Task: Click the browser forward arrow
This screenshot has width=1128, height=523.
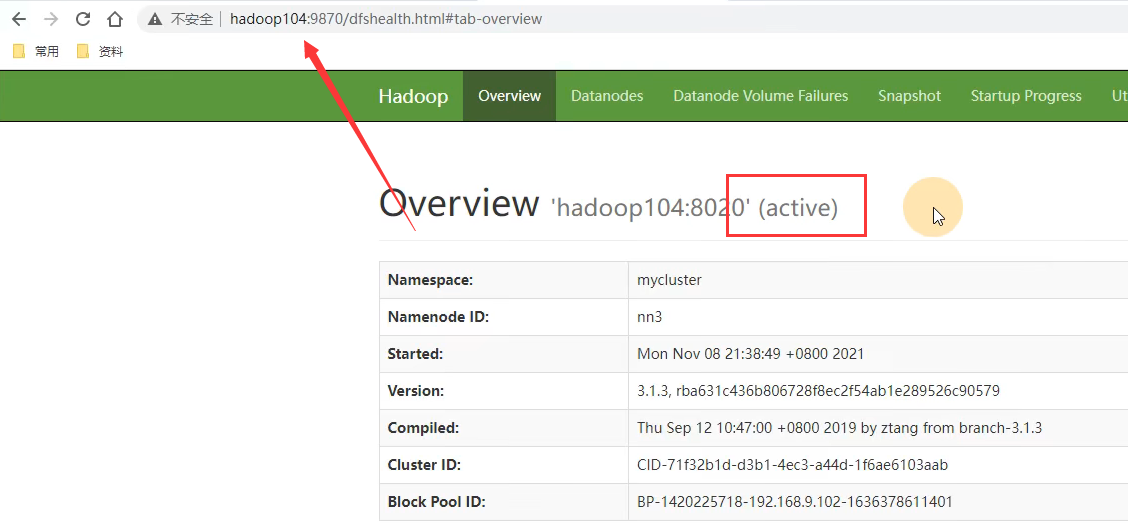Action: (x=51, y=19)
